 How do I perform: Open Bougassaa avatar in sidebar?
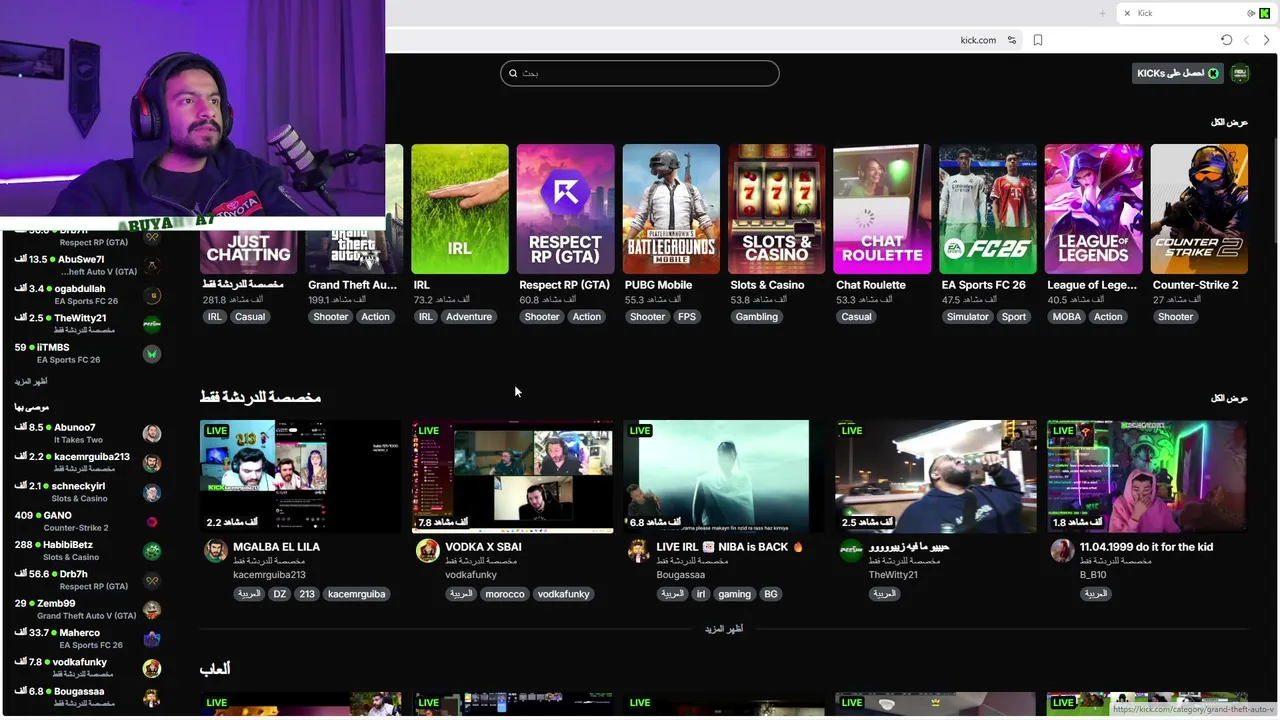coord(152,697)
